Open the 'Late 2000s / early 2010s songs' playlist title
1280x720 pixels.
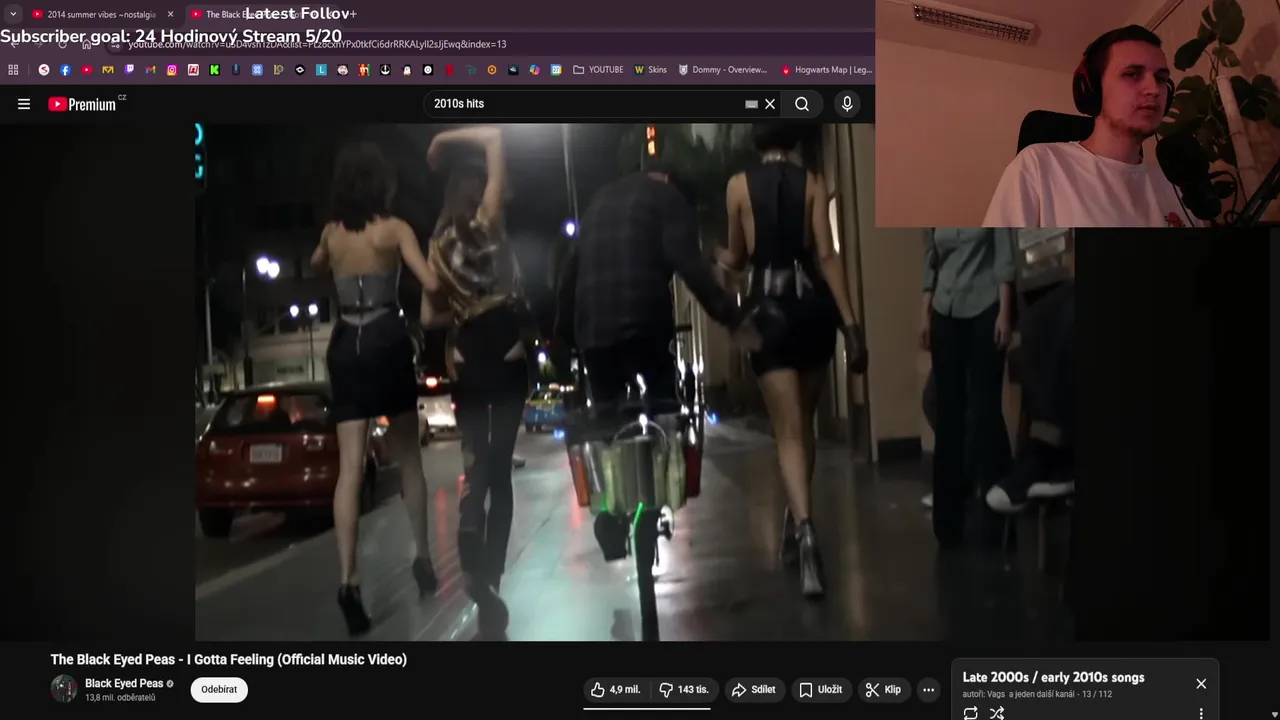point(1053,677)
